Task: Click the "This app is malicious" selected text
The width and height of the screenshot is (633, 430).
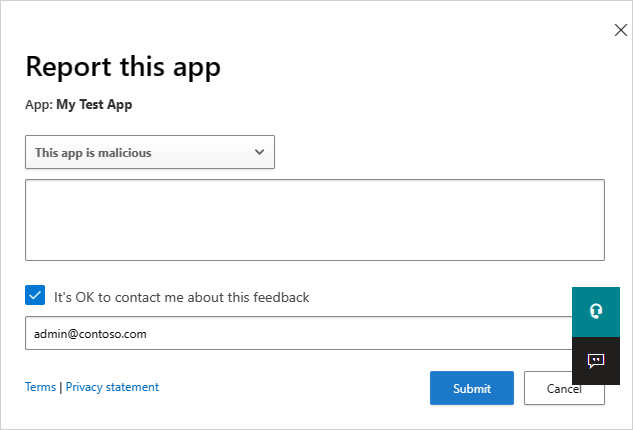Action: click(93, 153)
